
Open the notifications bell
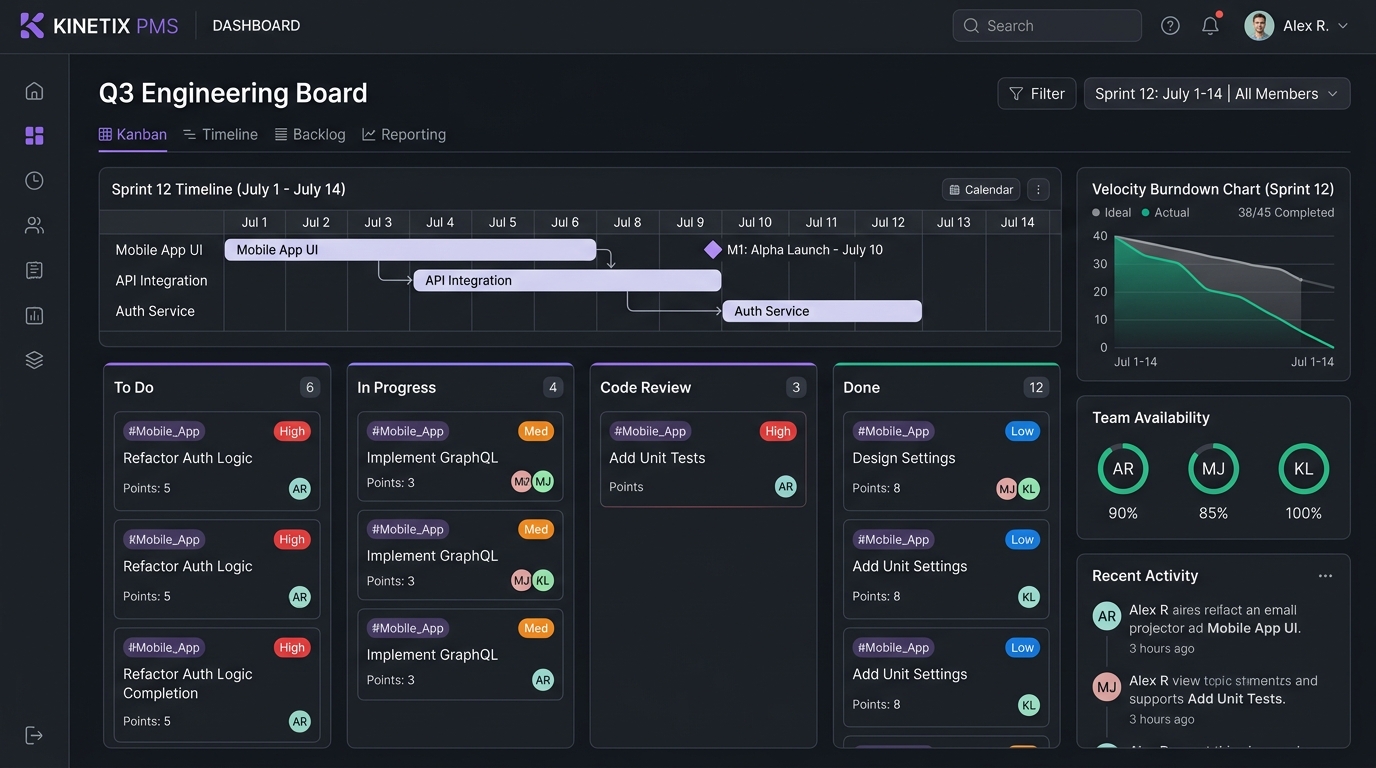pos(1210,25)
